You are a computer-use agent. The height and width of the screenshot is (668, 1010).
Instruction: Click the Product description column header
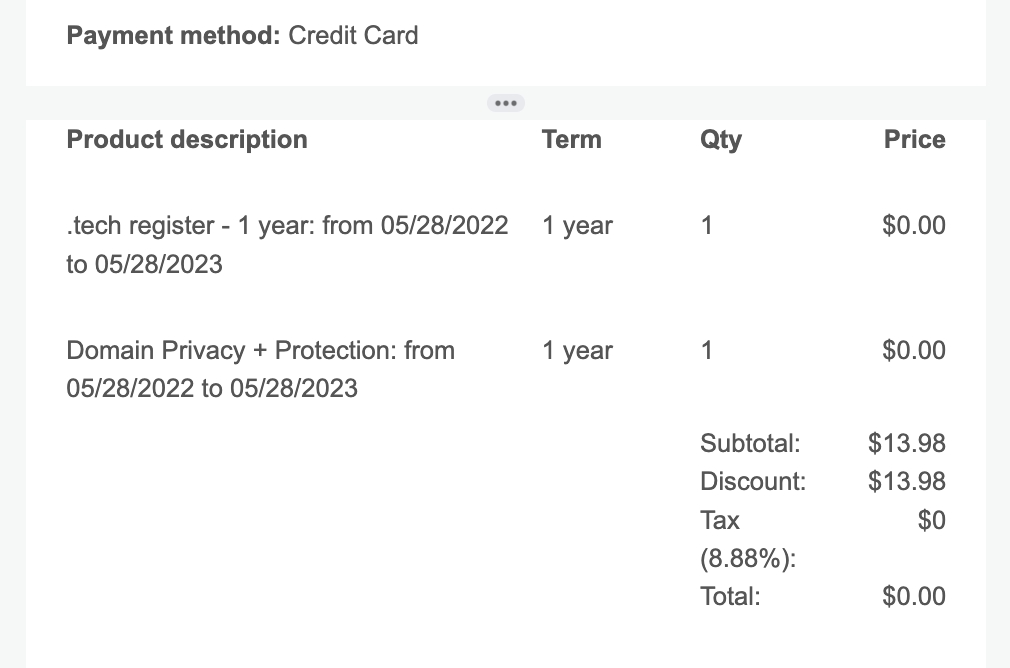click(x=187, y=140)
